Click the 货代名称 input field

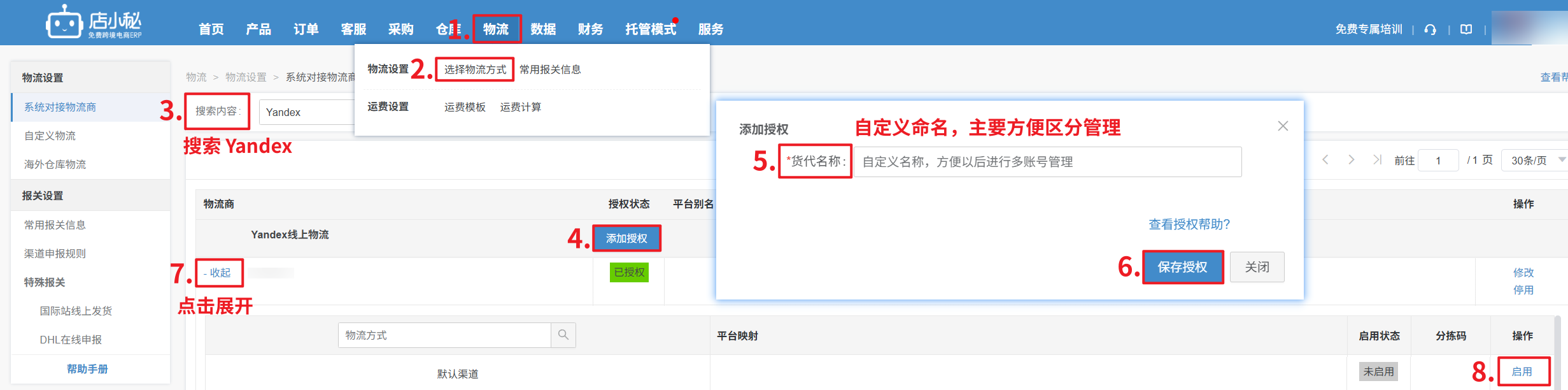coord(1047,162)
